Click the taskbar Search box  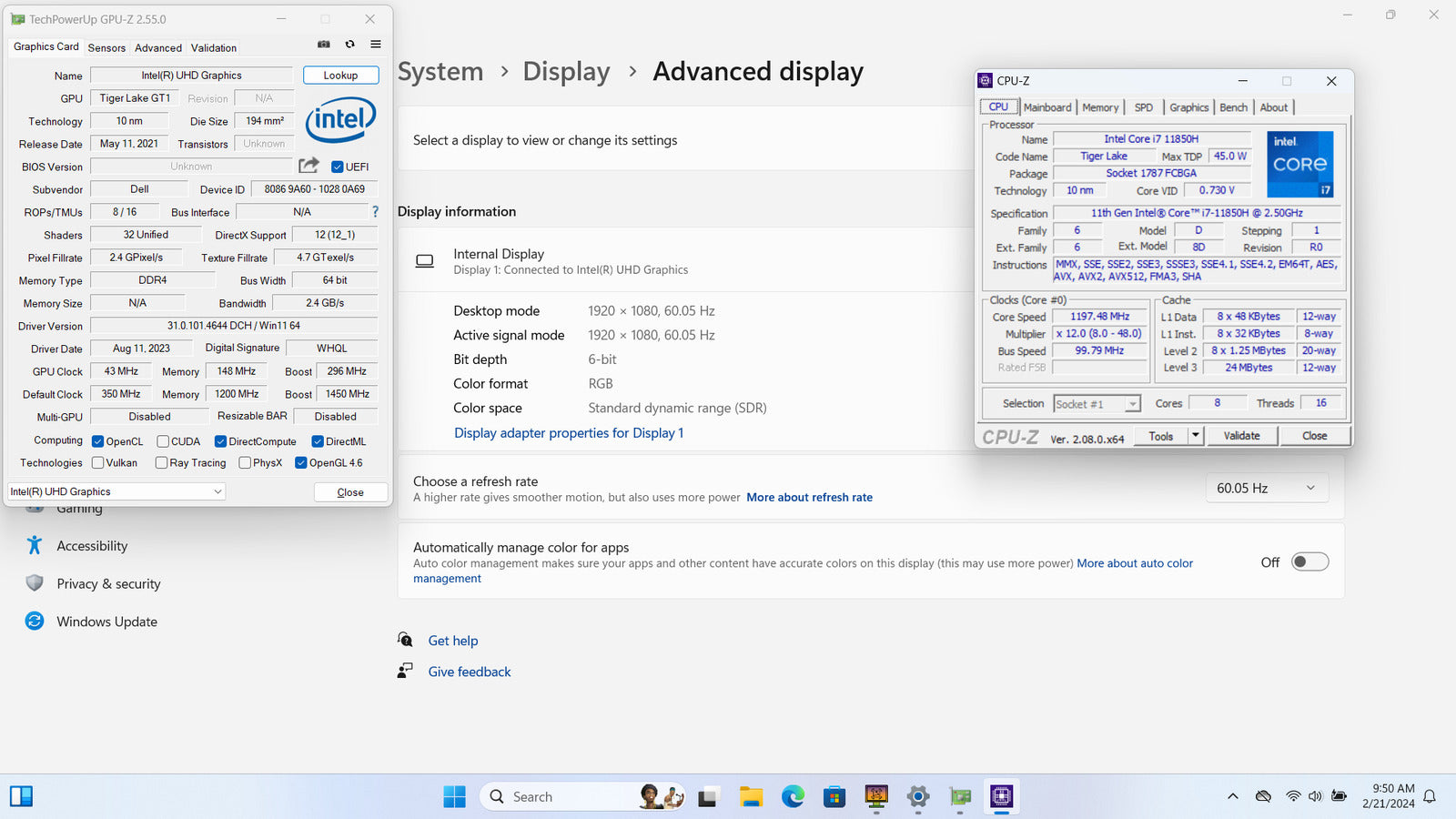(582, 797)
